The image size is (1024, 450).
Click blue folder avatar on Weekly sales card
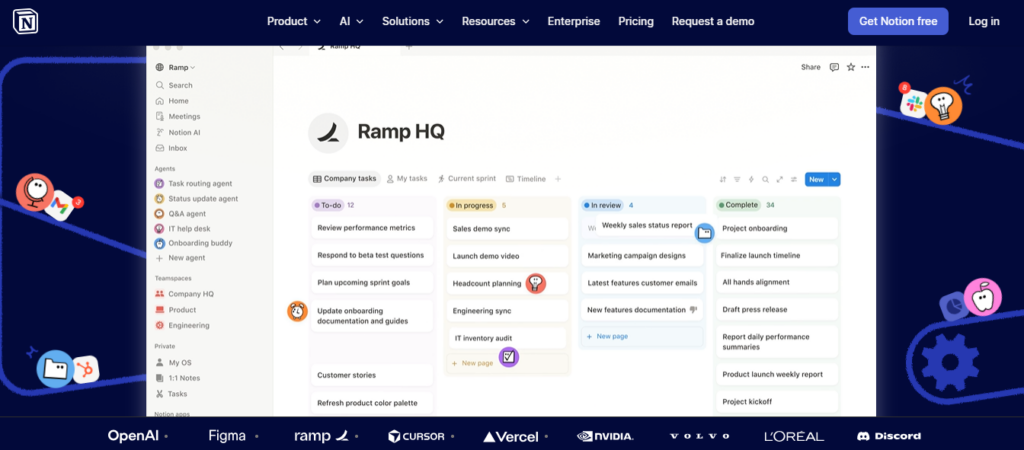click(704, 233)
